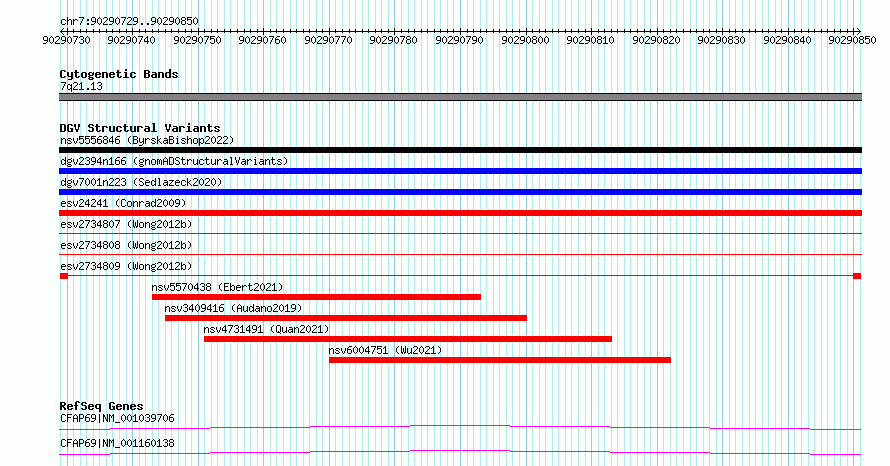
Task: Click the red nsv6004751 variant bar
Action: click(499, 360)
